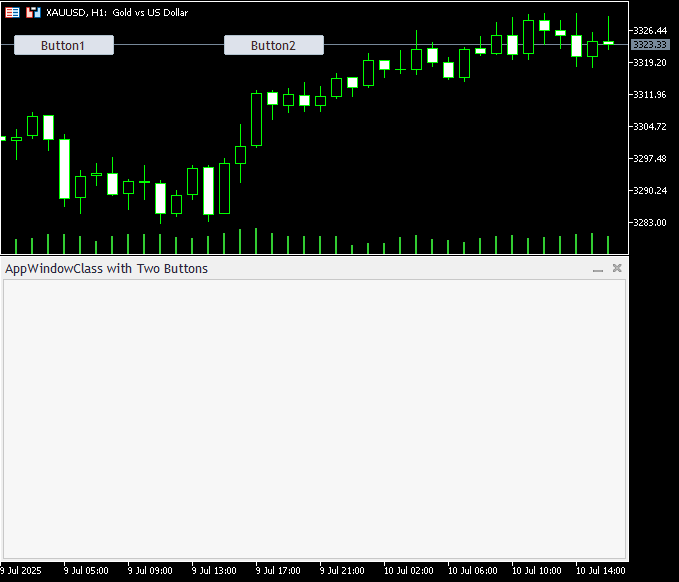The width and height of the screenshot is (679, 582).
Task: Click the 3304.72 price scale label
Action: [x=650, y=126]
